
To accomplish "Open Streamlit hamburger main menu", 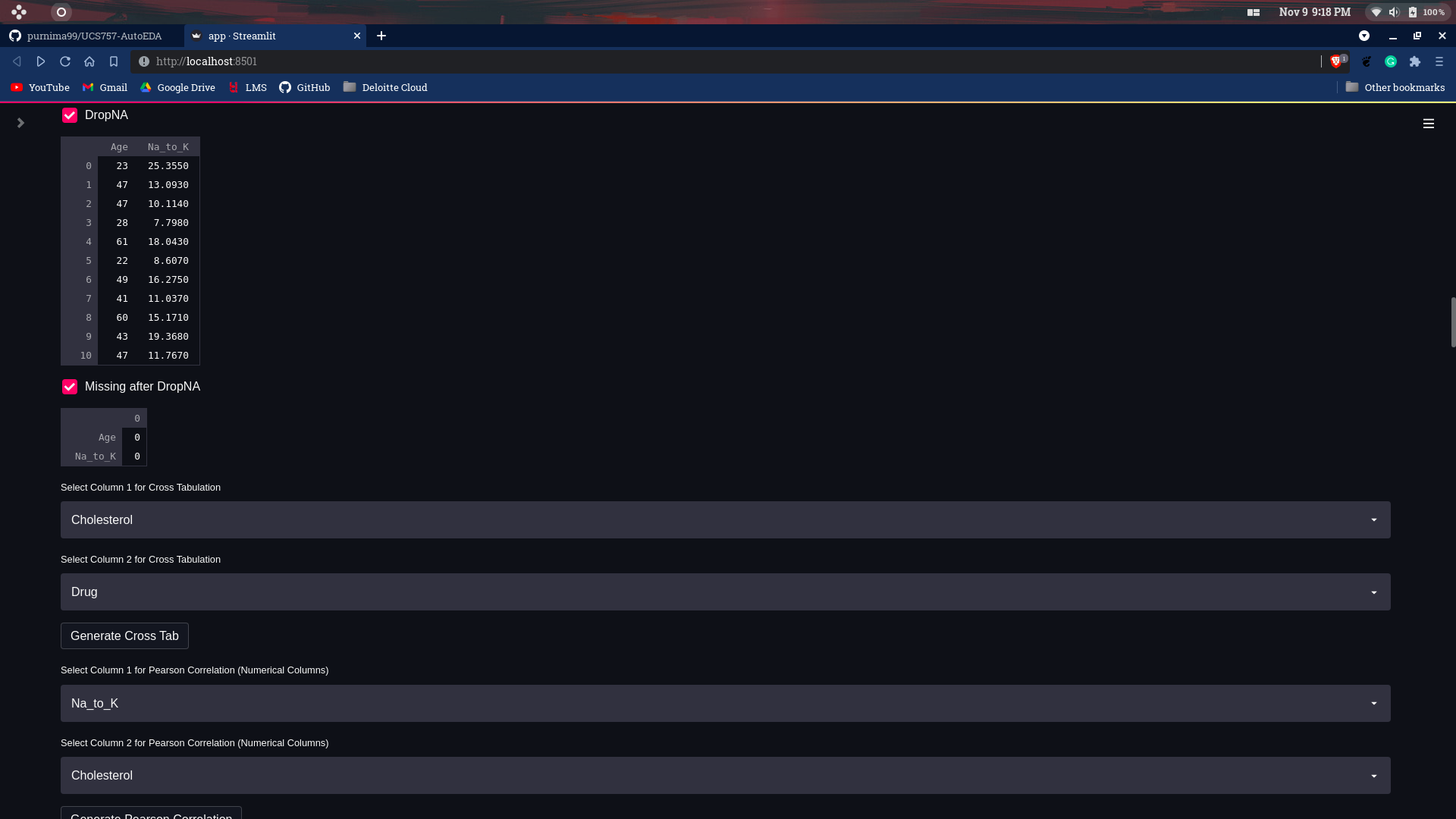I will [x=1428, y=124].
